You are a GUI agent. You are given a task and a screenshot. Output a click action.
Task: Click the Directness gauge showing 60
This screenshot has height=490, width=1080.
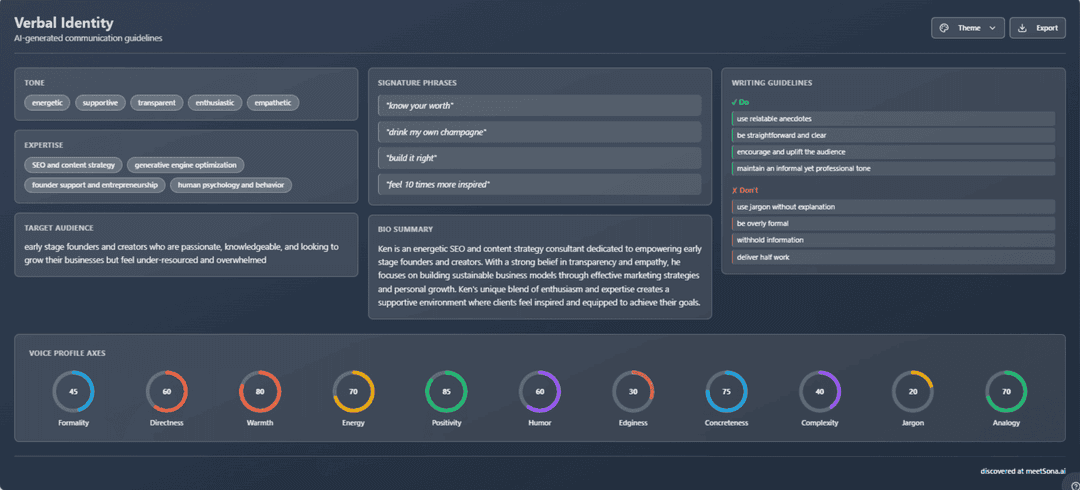(167, 391)
